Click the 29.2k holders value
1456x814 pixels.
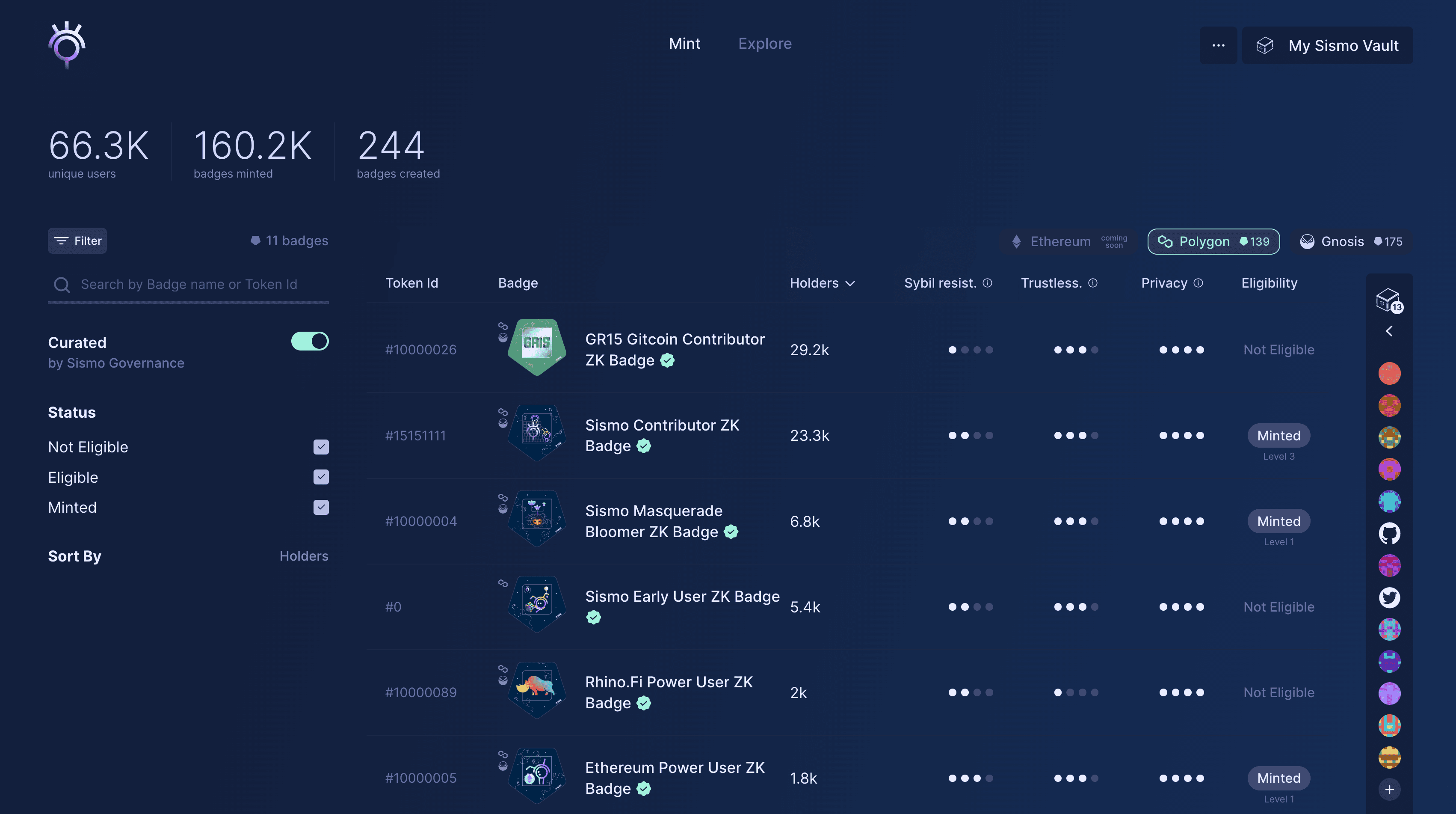click(809, 350)
